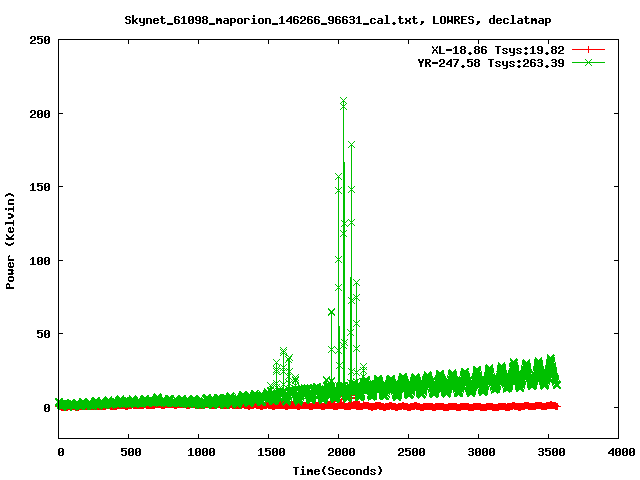Image resolution: width=640 pixels, height=480 pixels.
Task: Click the green line sample in the legend
Action: pyautogui.click(x=589, y=62)
